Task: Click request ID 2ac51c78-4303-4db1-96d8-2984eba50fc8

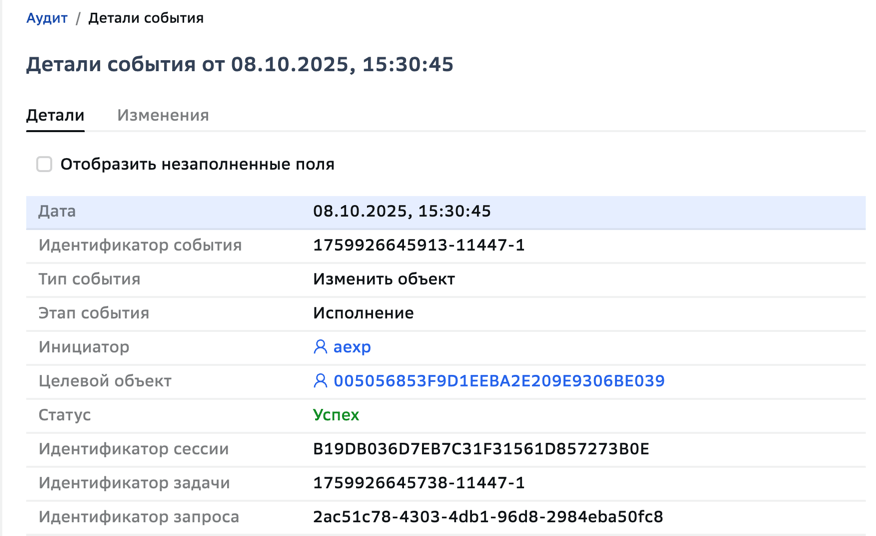Action: point(488,517)
